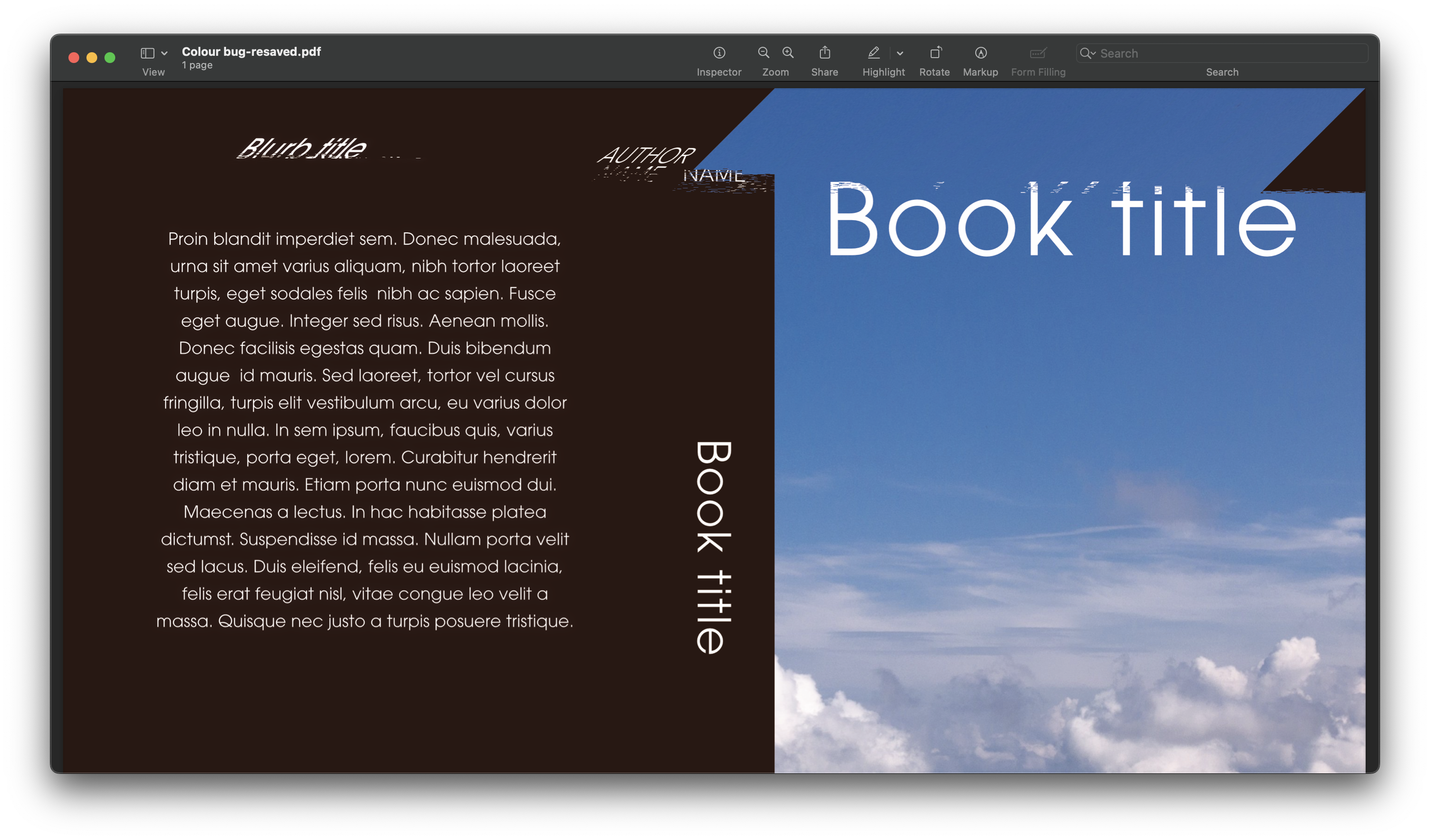The image size is (1430, 840).
Task: Click the 'Proin blandit imperdiet sem' line
Action: point(365,239)
